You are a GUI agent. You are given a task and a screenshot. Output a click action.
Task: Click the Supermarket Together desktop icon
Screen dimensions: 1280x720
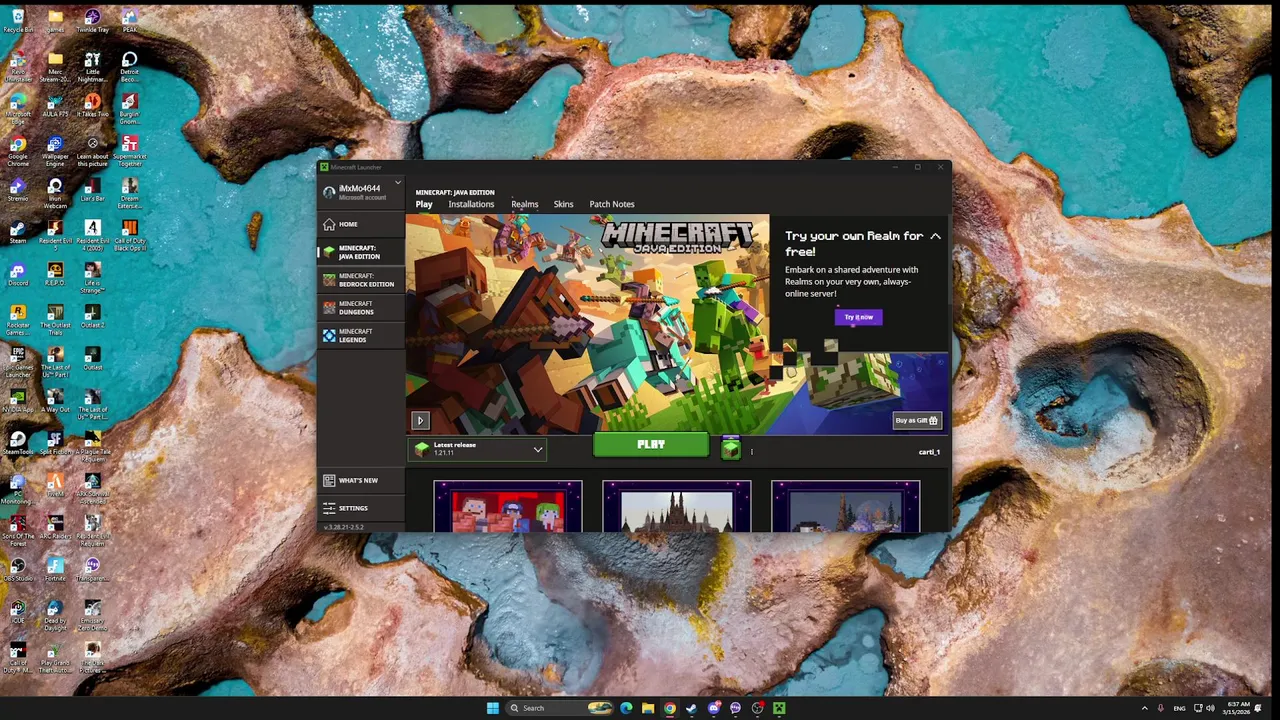129,151
